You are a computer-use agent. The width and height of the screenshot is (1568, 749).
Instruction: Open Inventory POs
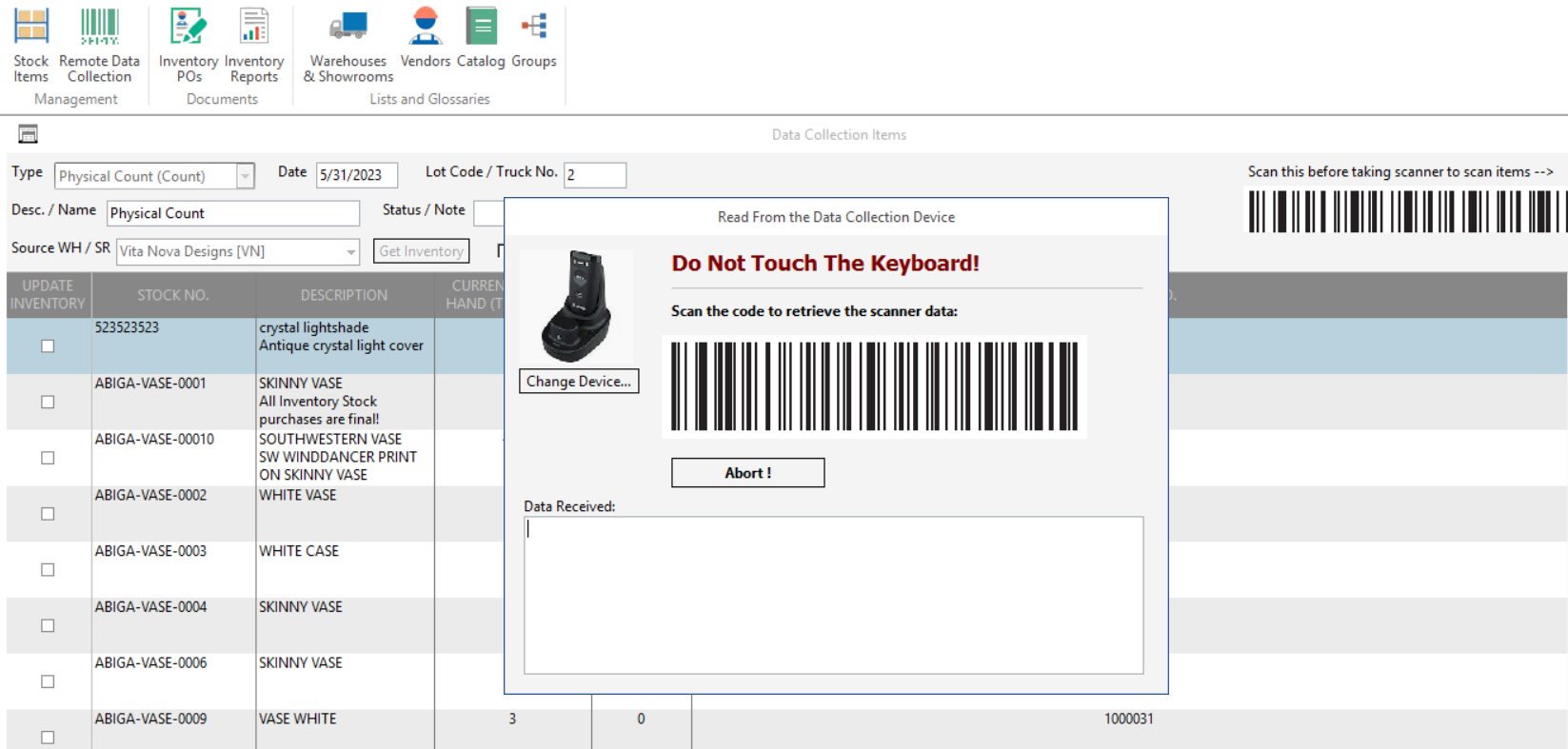(x=189, y=45)
